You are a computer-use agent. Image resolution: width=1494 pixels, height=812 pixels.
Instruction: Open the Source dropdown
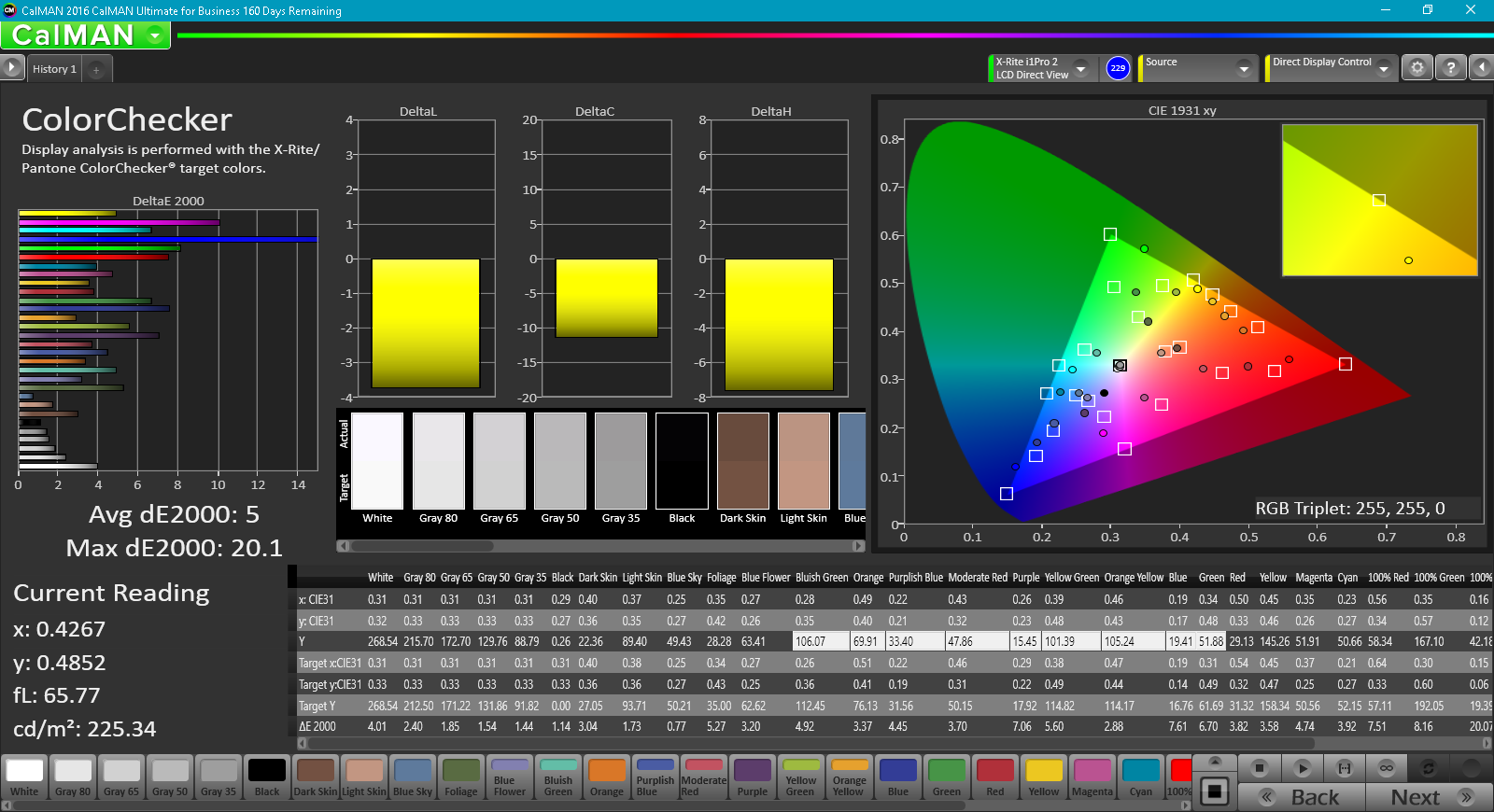pyautogui.click(x=1243, y=68)
